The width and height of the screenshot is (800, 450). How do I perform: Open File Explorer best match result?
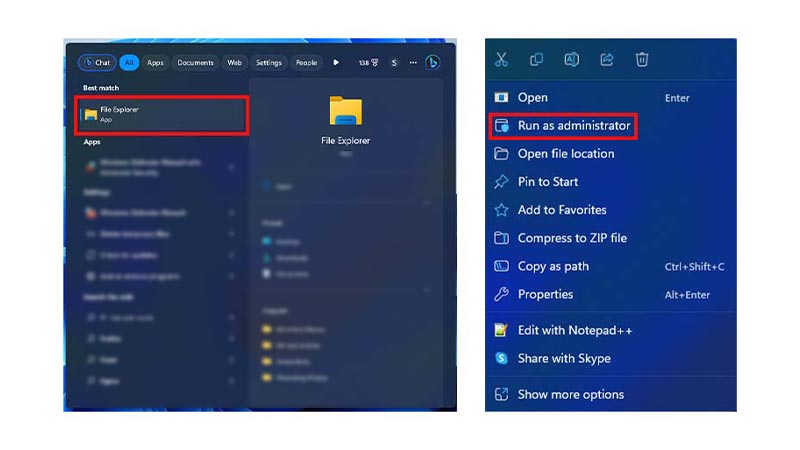[162, 115]
